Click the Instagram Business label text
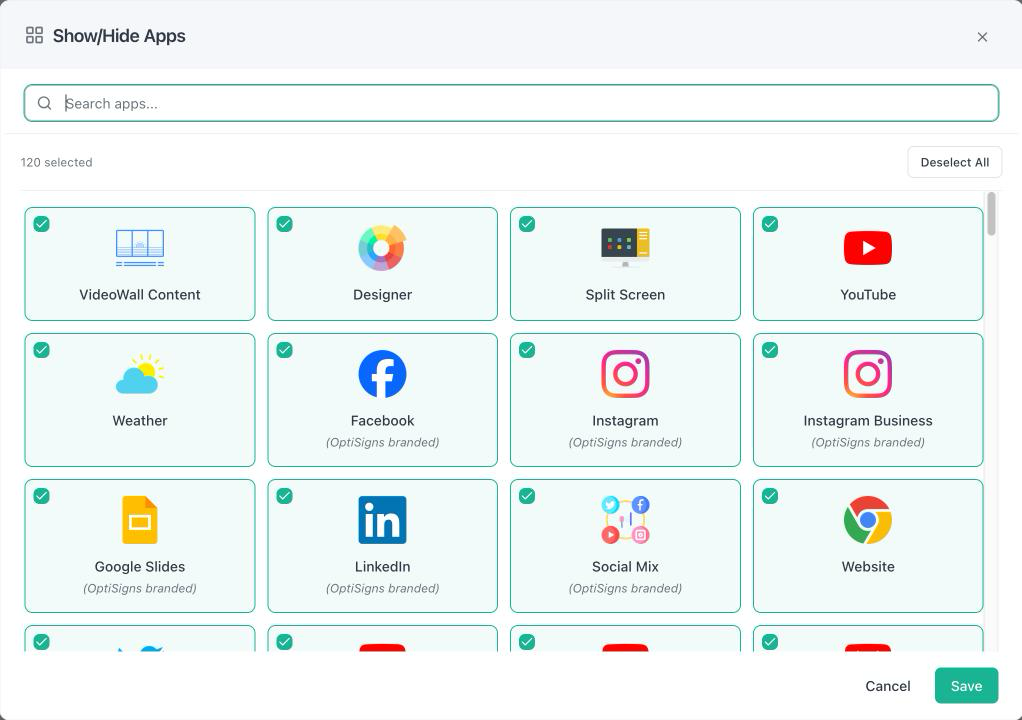This screenshot has height=720, width=1022. click(x=868, y=421)
